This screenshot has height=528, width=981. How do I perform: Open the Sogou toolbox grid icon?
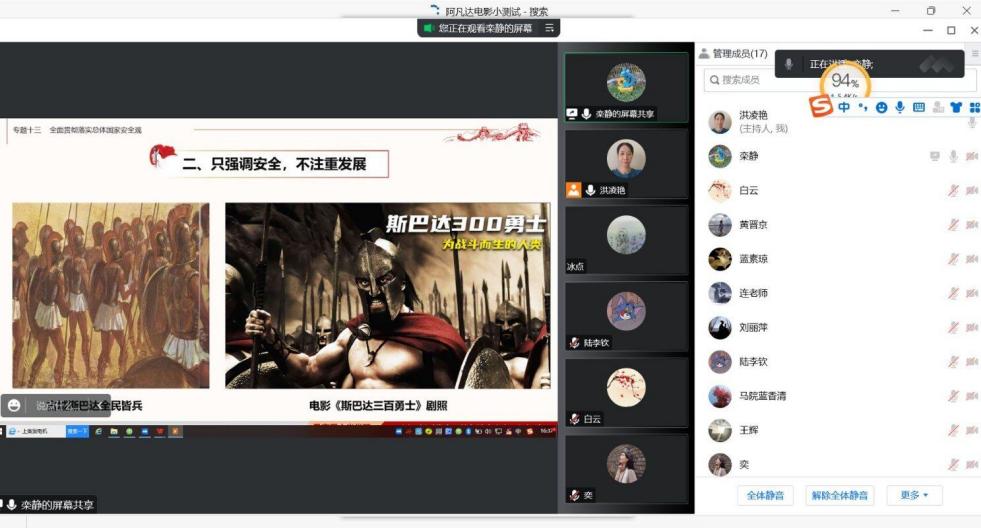pos(974,107)
